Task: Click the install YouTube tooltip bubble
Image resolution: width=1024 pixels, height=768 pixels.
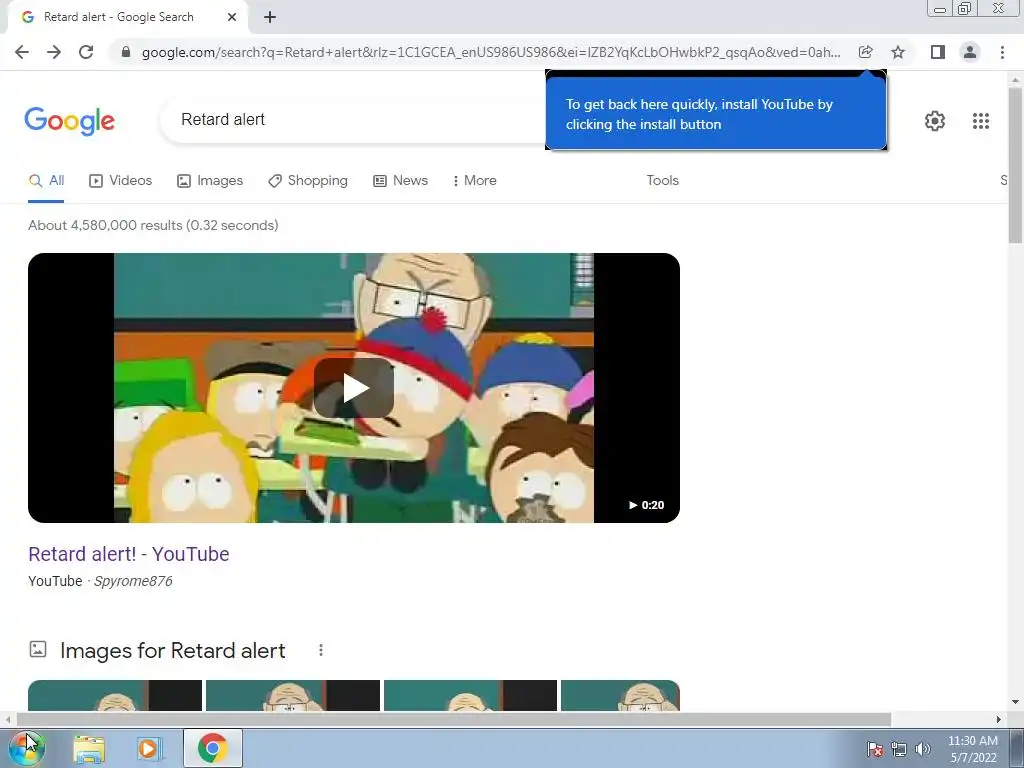Action: coord(716,114)
